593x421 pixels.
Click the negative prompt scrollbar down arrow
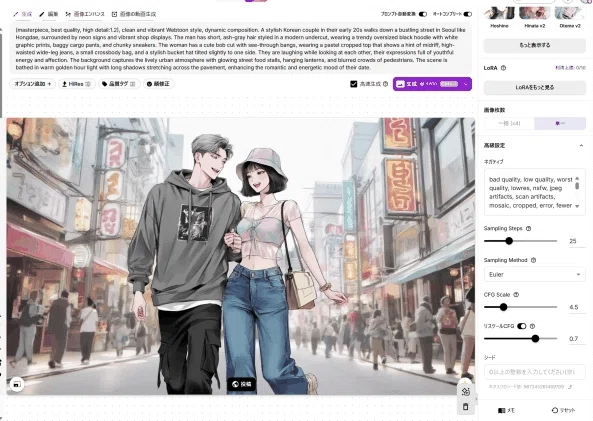point(577,206)
